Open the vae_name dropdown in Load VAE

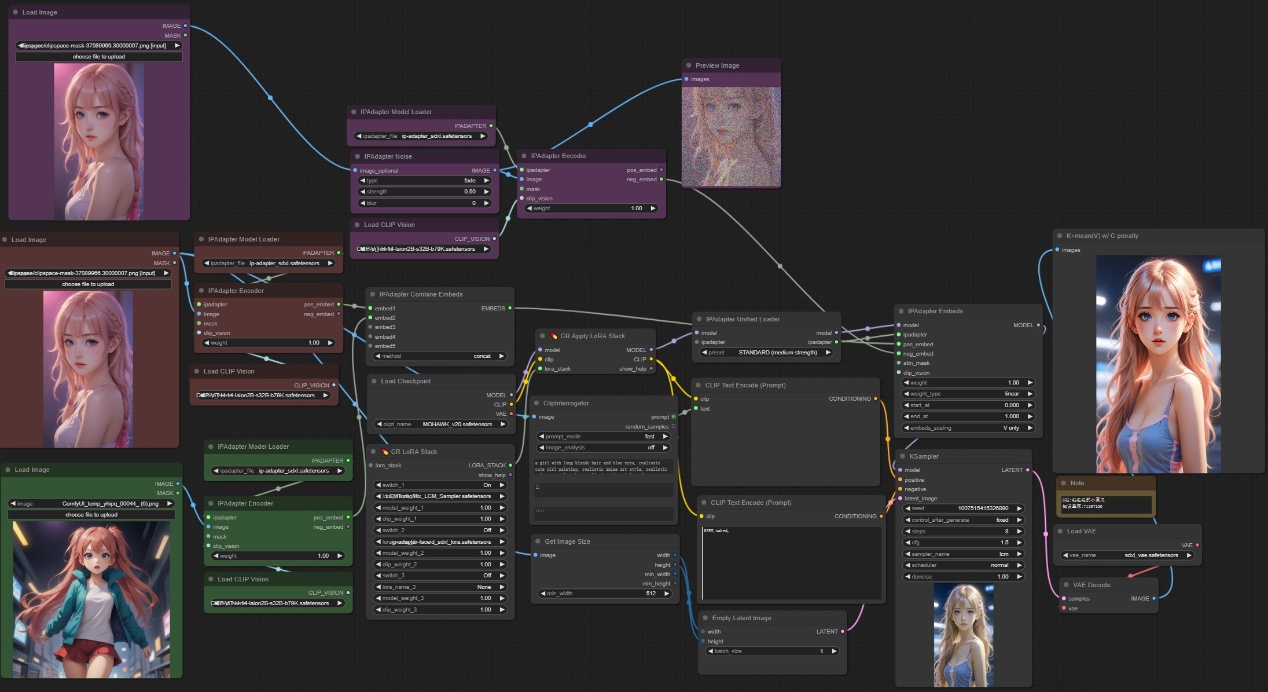coord(1127,555)
